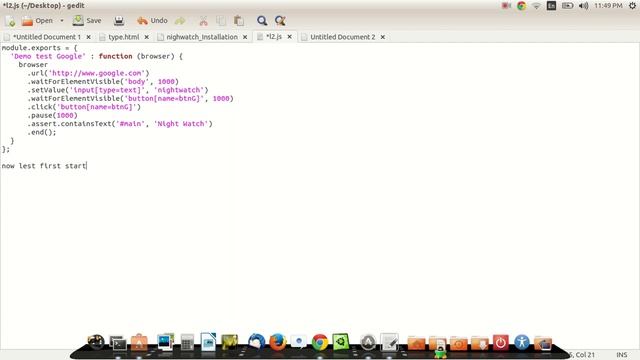Switch to the Untitled Document 2 tab

[342, 37]
